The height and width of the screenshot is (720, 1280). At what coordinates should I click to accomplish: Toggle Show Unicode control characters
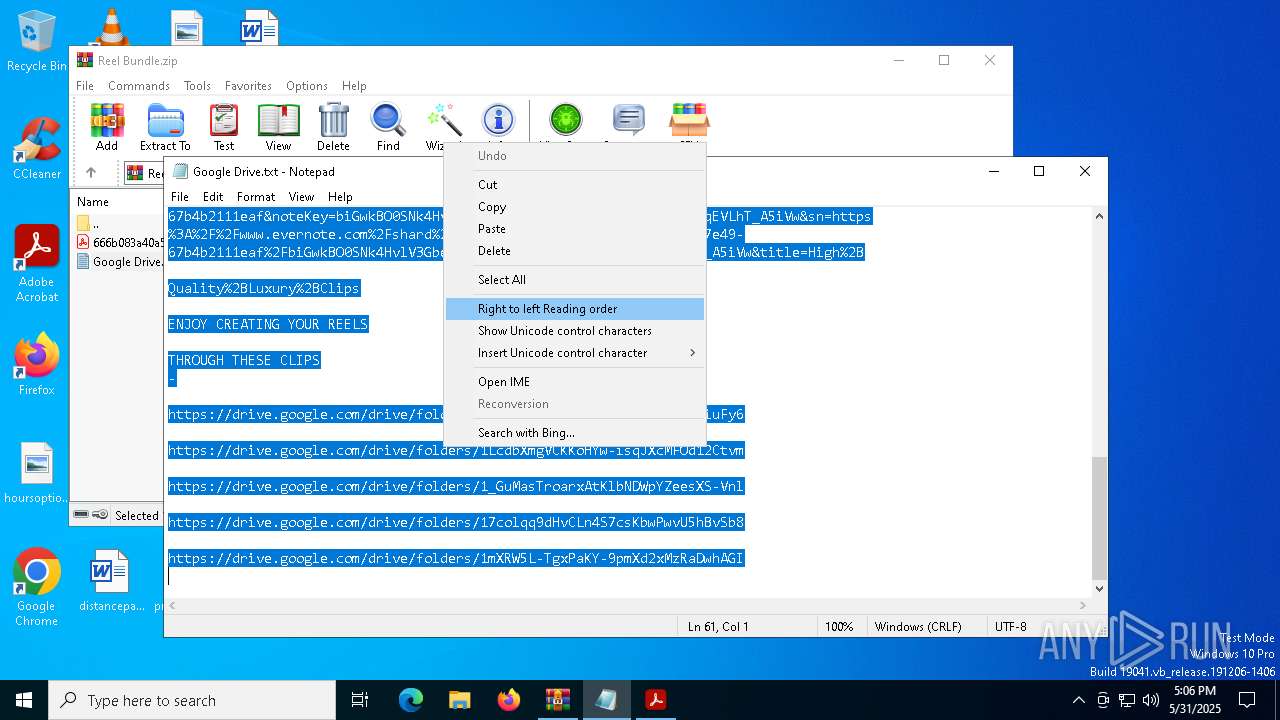click(x=575, y=331)
